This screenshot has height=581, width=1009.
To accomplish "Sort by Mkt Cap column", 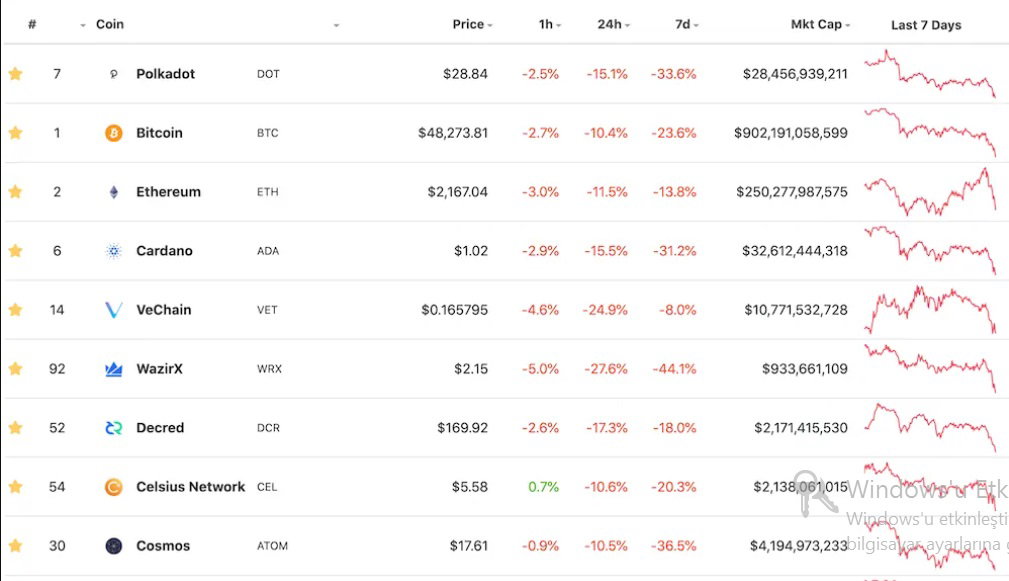I will [820, 24].
